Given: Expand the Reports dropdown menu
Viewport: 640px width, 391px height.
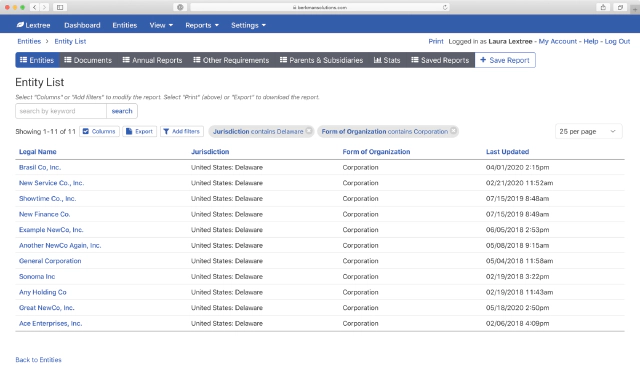Looking at the screenshot, I should pyautogui.click(x=202, y=25).
